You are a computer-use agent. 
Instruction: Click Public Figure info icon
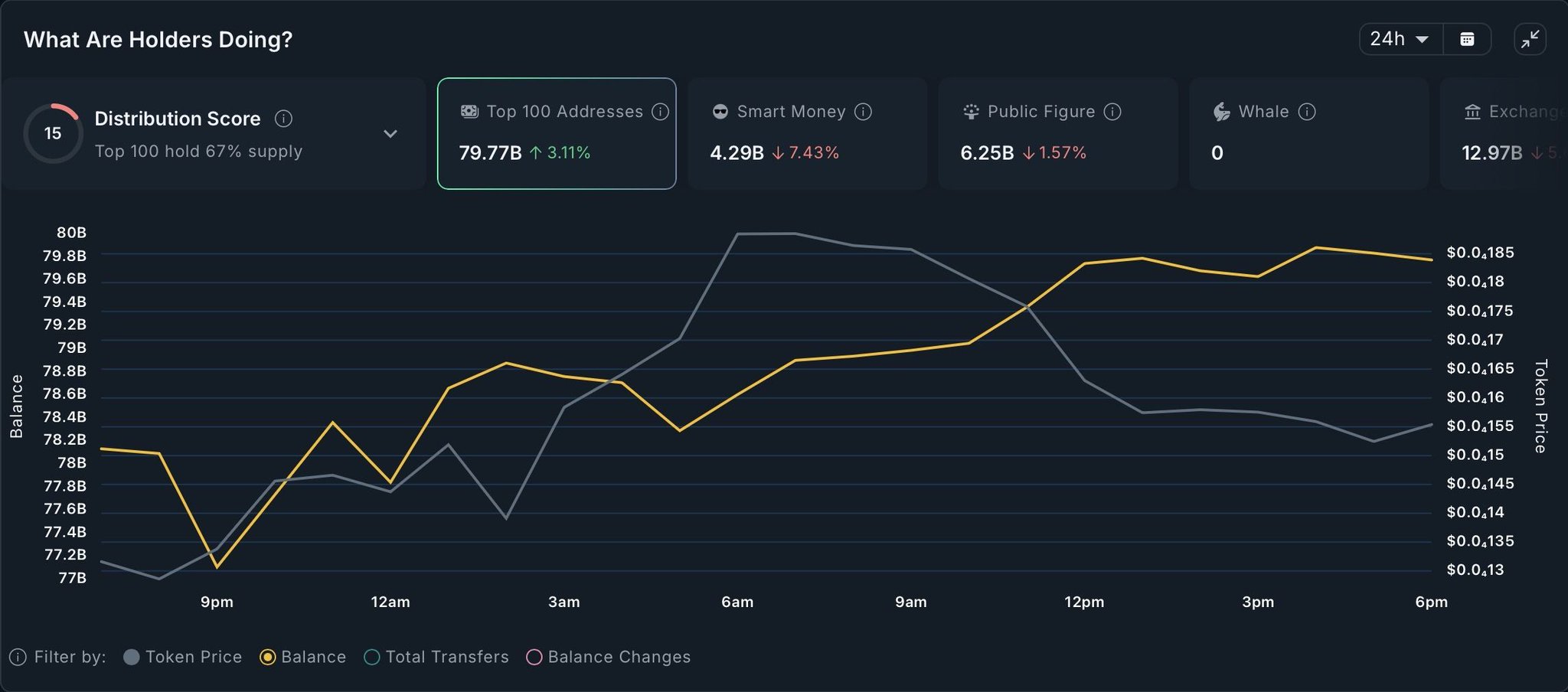click(x=1112, y=112)
